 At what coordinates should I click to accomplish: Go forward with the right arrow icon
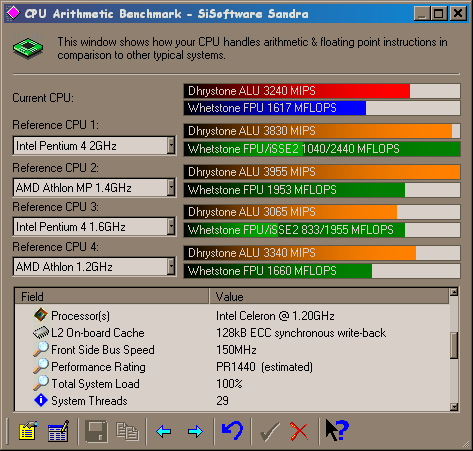pyautogui.click(x=195, y=432)
